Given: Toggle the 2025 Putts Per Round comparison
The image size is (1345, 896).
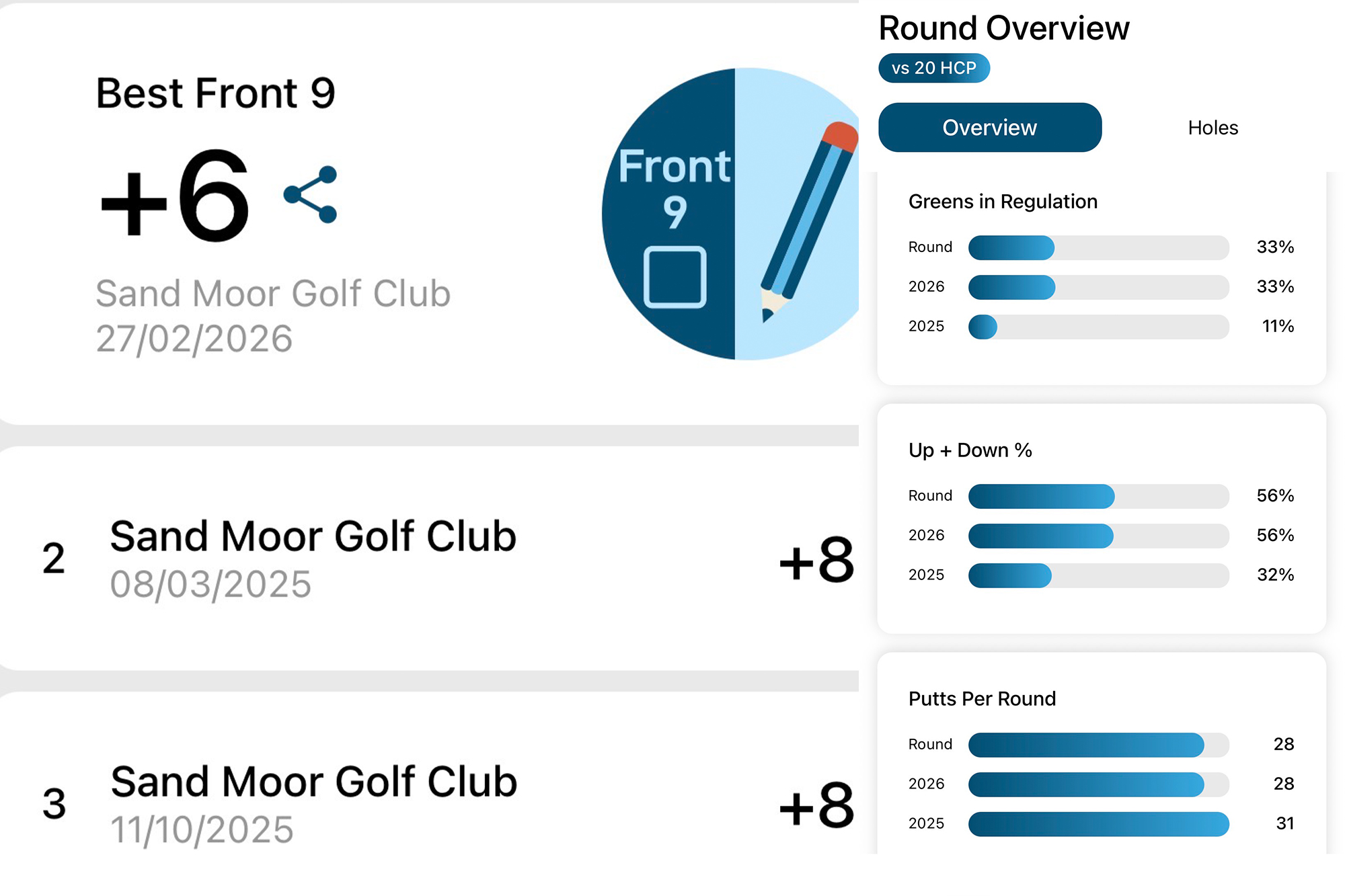Looking at the screenshot, I should tap(1098, 823).
